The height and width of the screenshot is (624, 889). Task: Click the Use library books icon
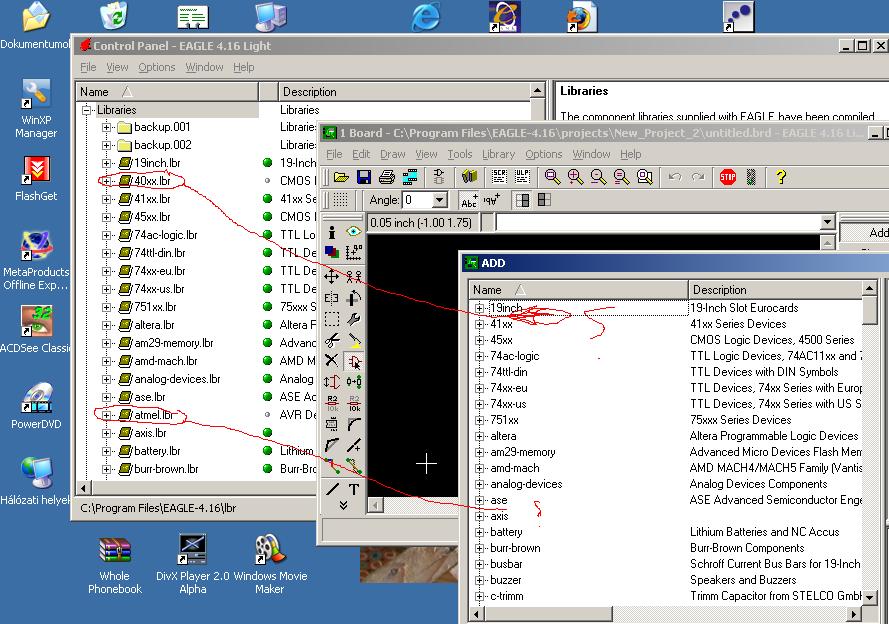point(469,177)
